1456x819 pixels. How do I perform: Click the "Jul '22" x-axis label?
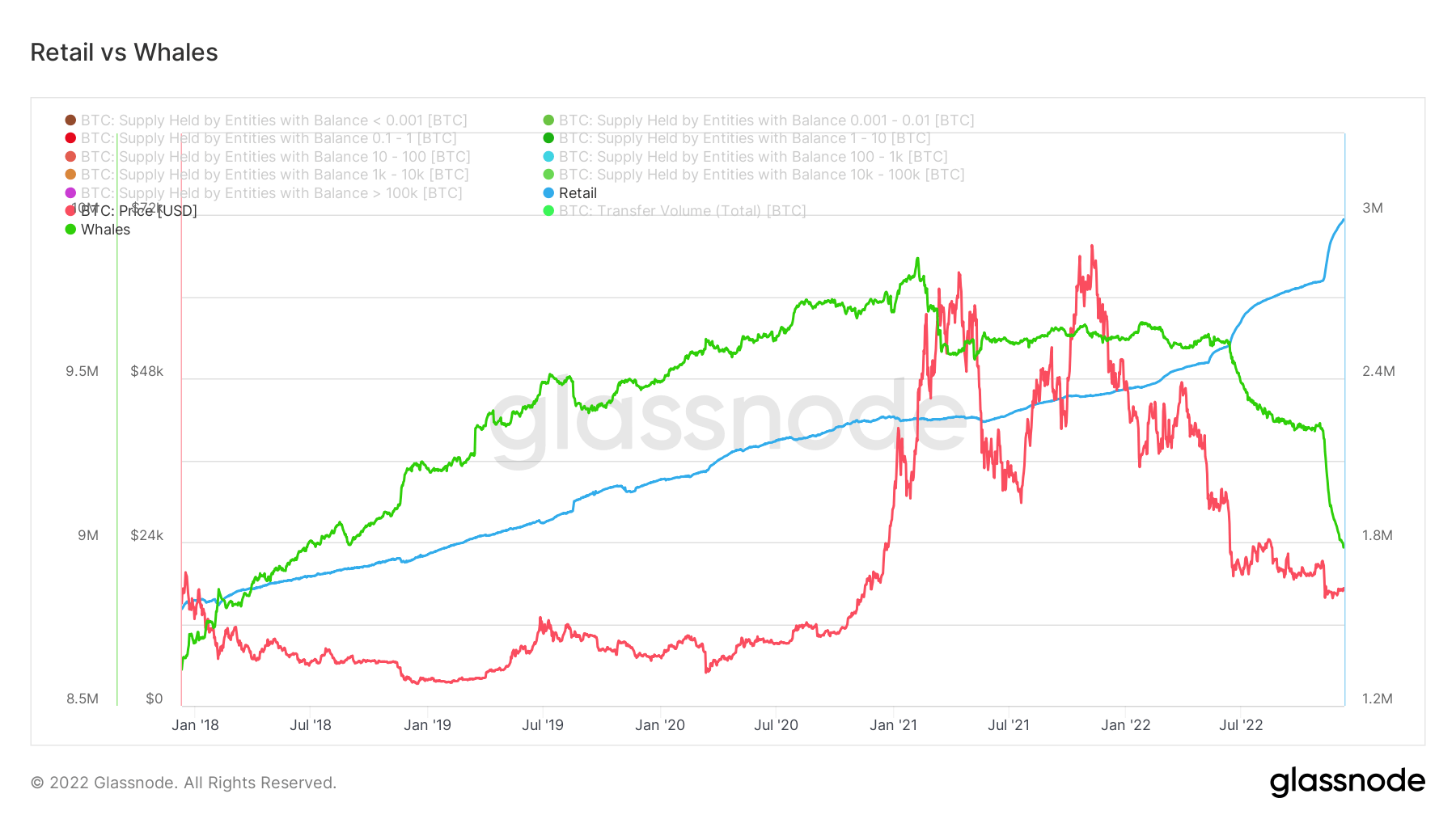(1241, 725)
